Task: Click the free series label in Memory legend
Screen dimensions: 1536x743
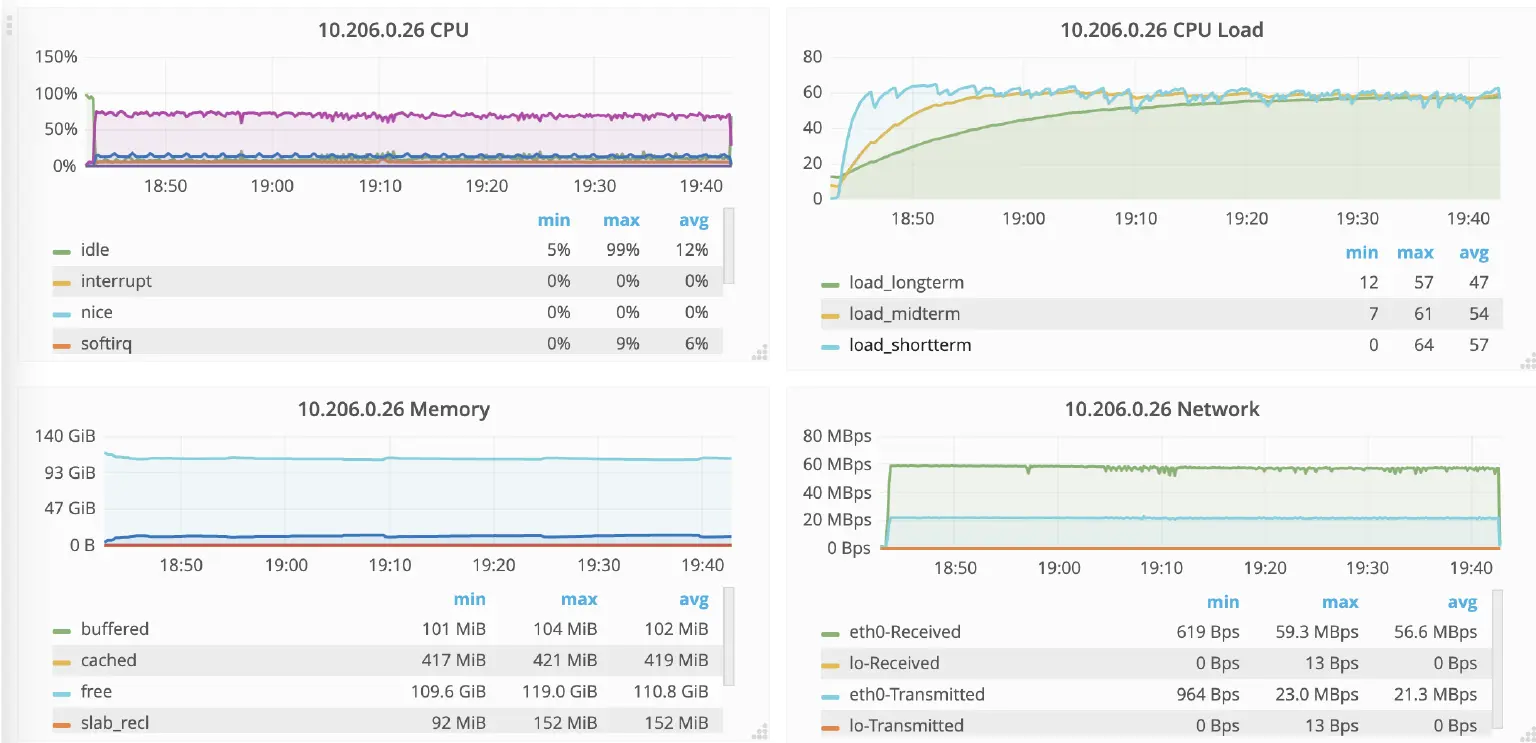Action: (96, 692)
